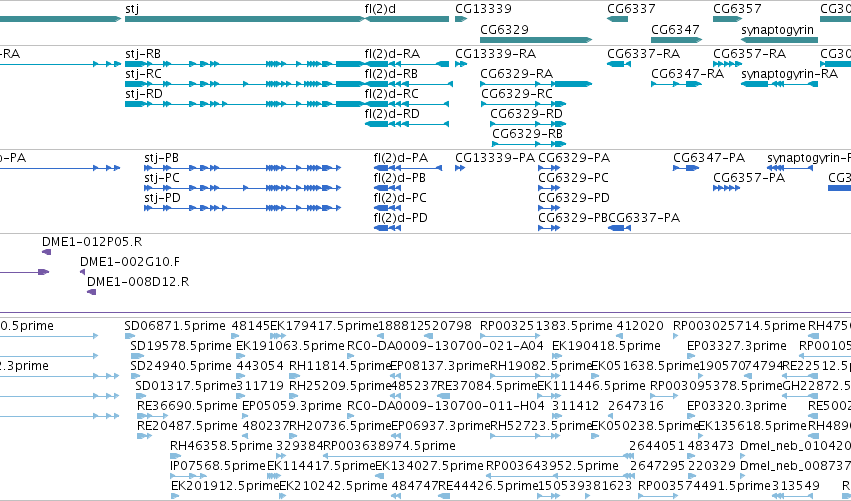The height and width of the screenshot is (501, 851).
Task: Select the CG13339-RA transcript
Action: [x=461, y=64]
